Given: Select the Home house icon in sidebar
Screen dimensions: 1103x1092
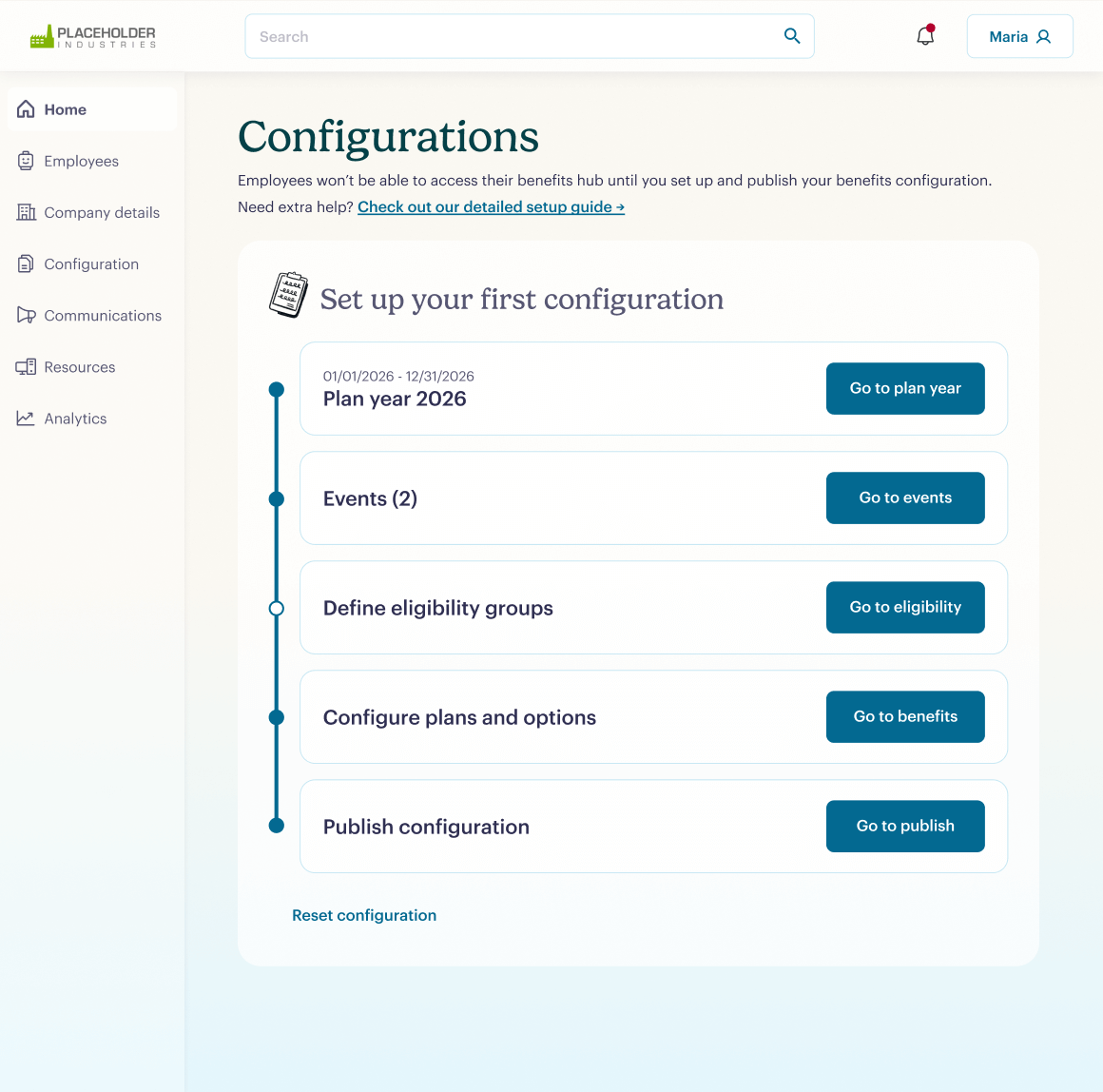Looking at the screenshot, I should click(x=26, y=109).
